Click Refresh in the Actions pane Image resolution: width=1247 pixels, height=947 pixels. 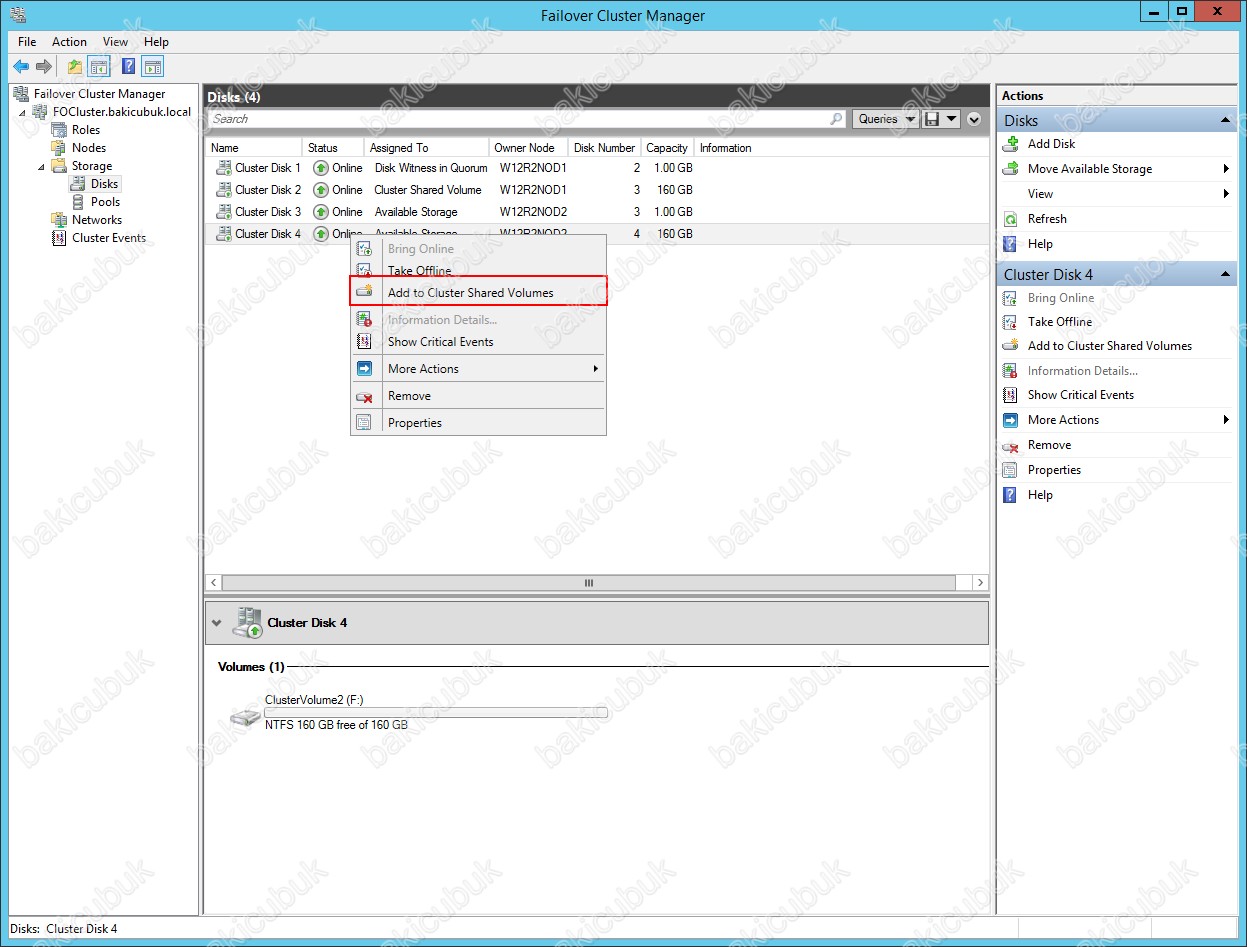[1047, 219]
